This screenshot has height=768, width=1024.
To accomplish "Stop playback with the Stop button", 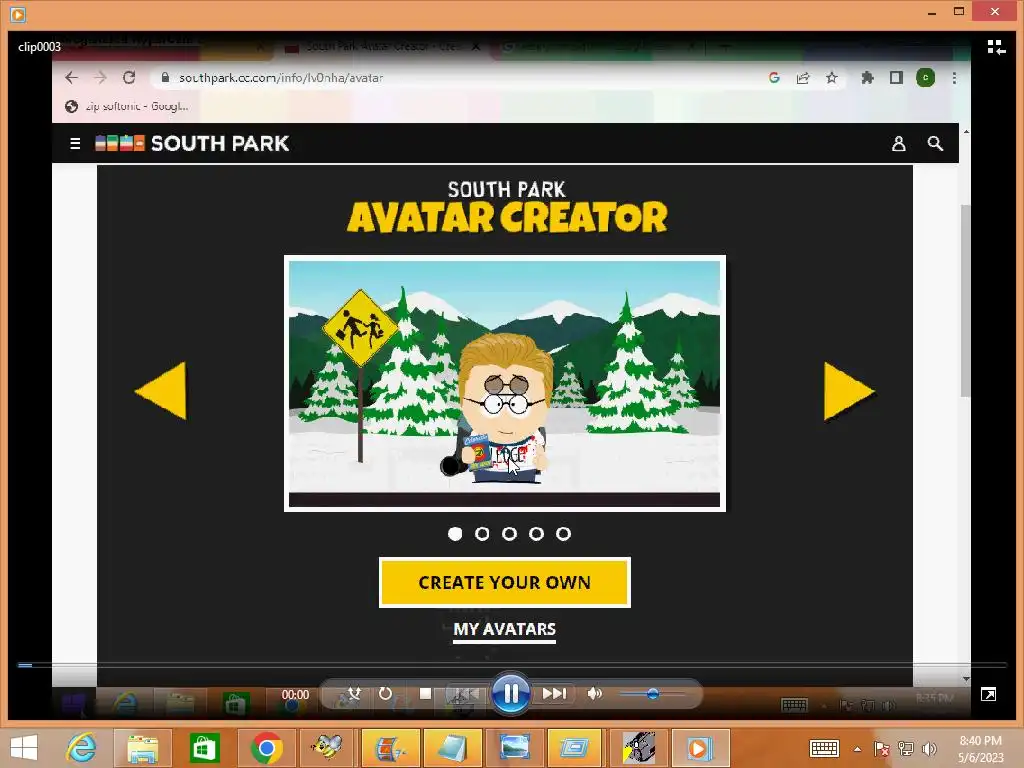I will click(x=425, y=694).
